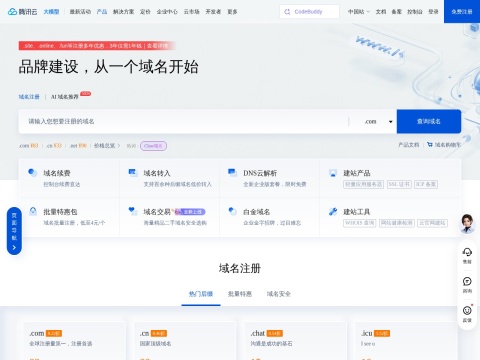Click the 域名交易 heart icon
Screen dimensions: 480x360
tap(133, 211)
